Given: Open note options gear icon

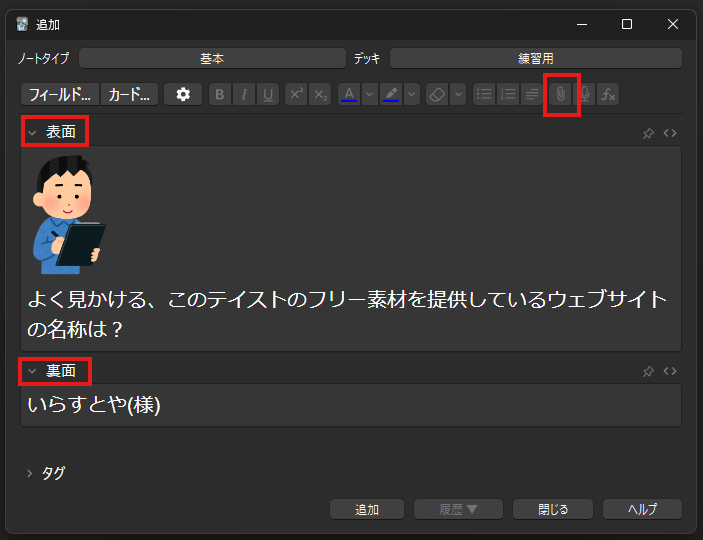Looking at the screenshot, I should pyautogui.click(x=183, y=94).
